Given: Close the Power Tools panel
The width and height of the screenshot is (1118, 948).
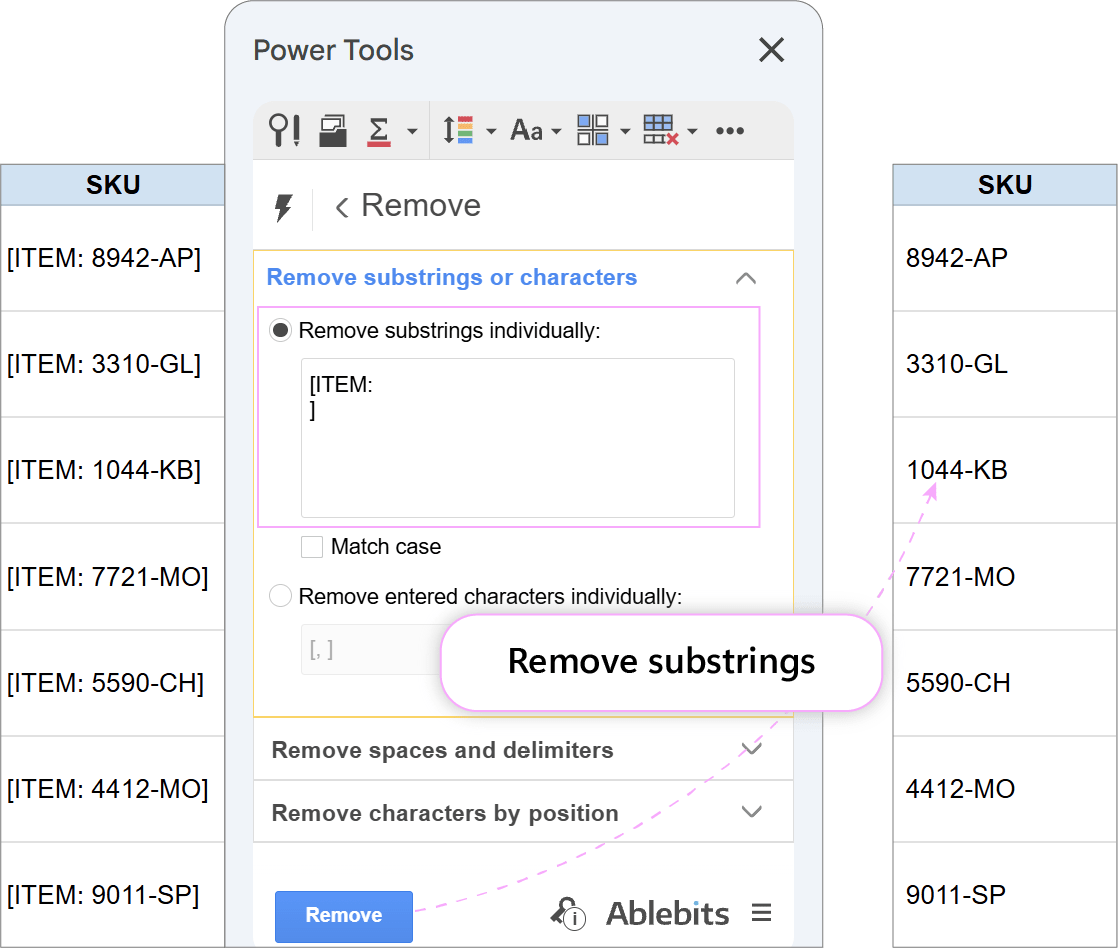Looking at the screenshot, I should point(771,50).
